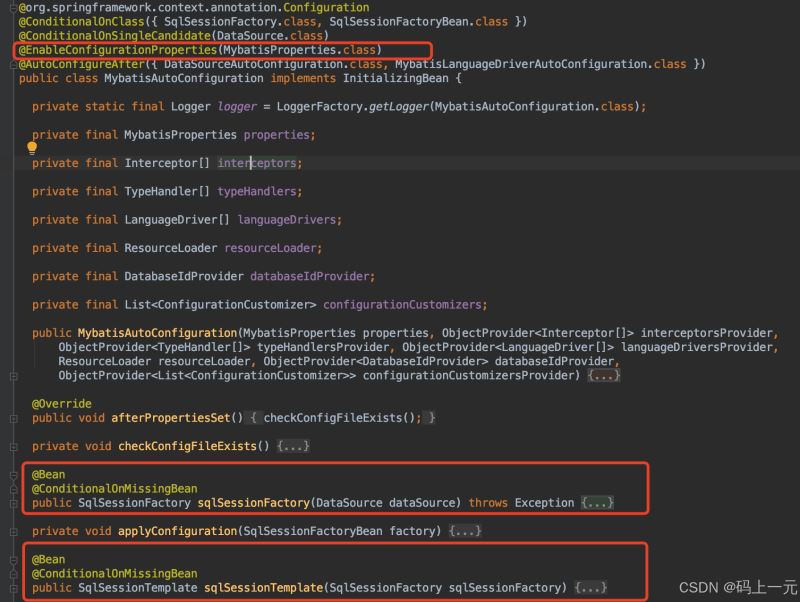Click sqlSessionFactory method name

[x=254, y=503]
